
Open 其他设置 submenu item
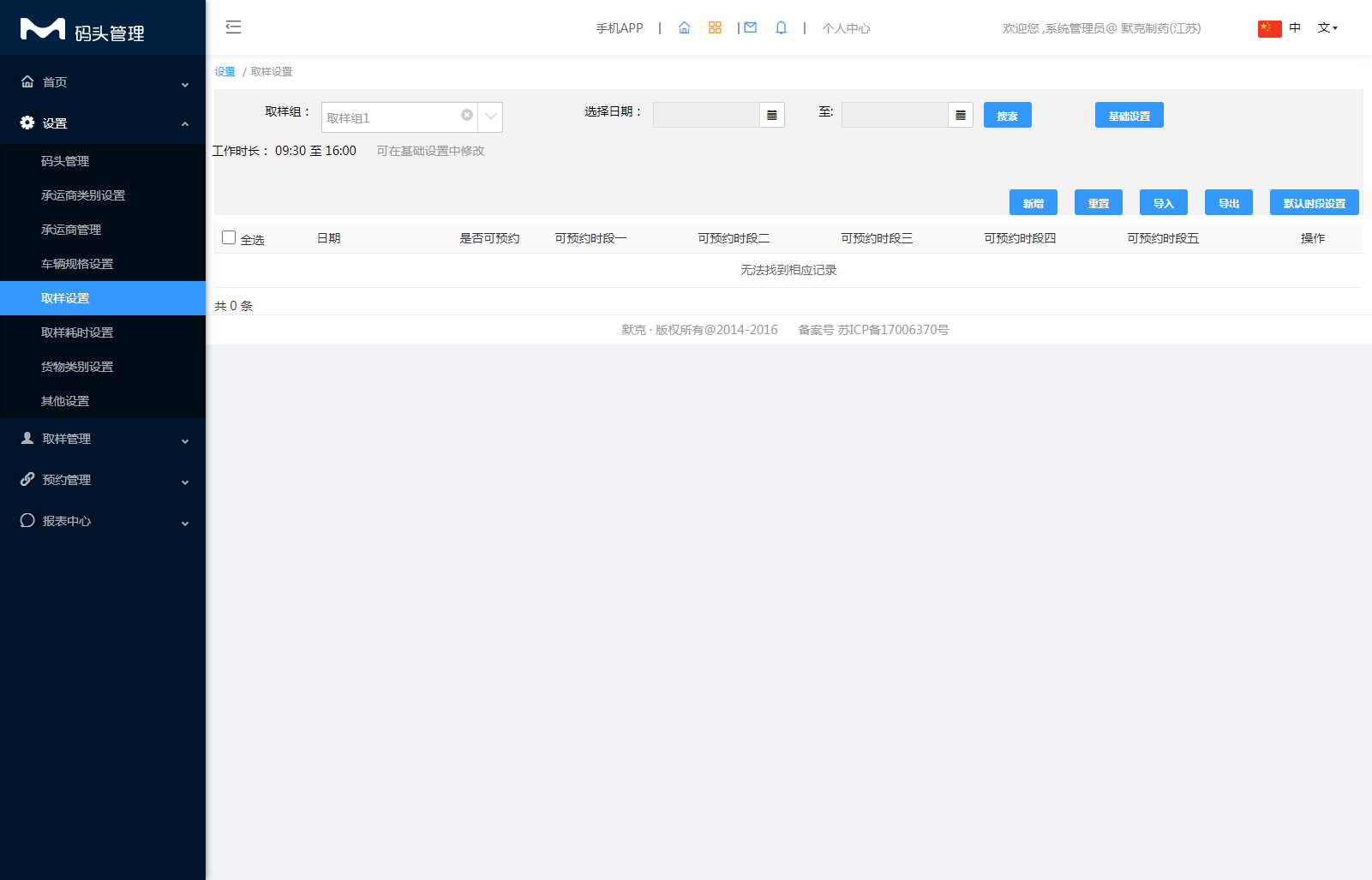tap(103, 401)
